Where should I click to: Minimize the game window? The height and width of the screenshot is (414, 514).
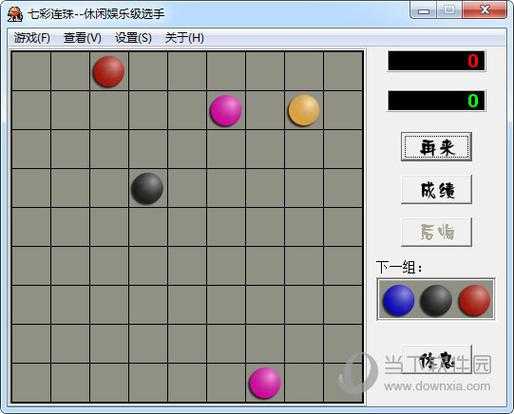click(x=423, y=11)
